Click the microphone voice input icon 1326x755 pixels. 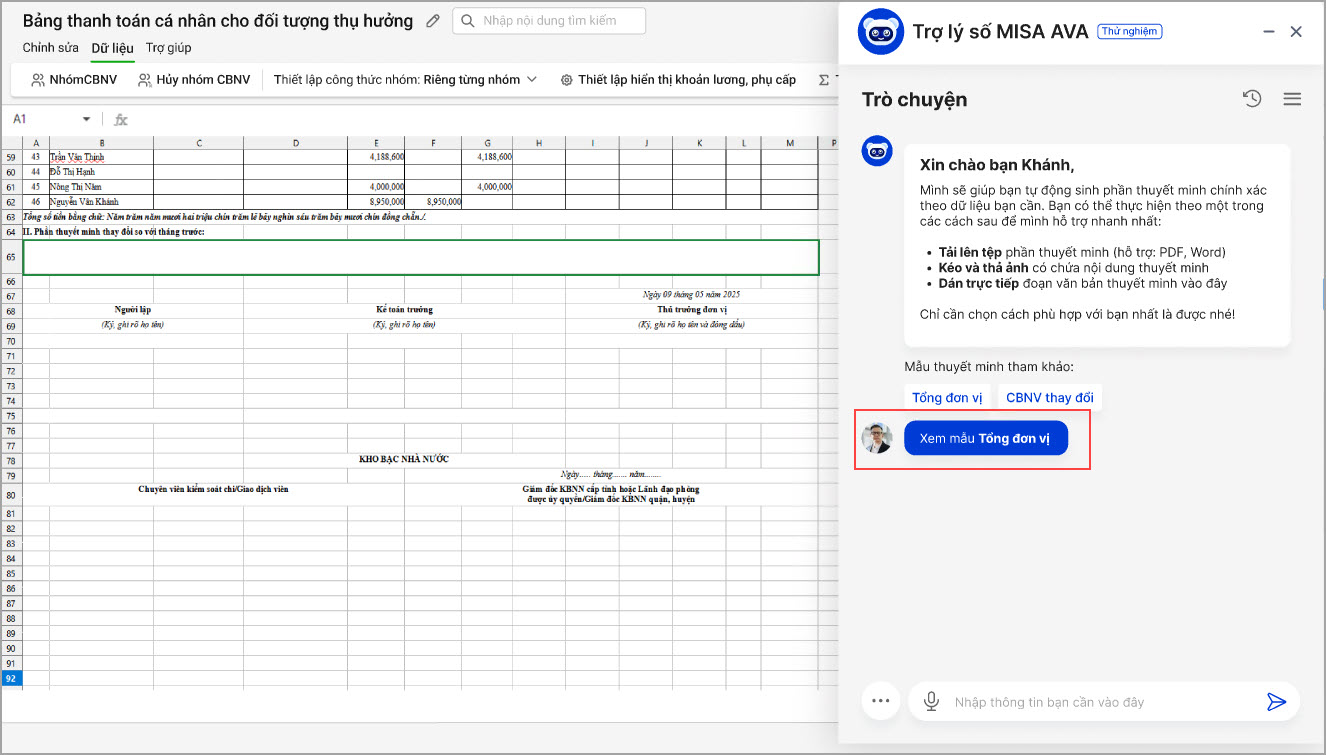[x=931, y=702]
